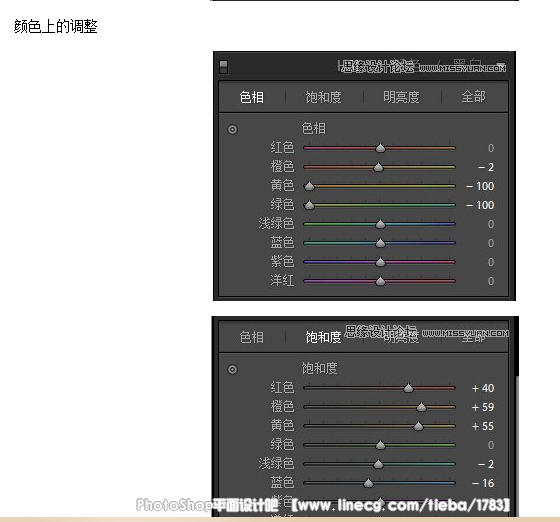560x522 pixels.
Task: Collapse the HSL panel with the header triangle
Action: (501, 66)
